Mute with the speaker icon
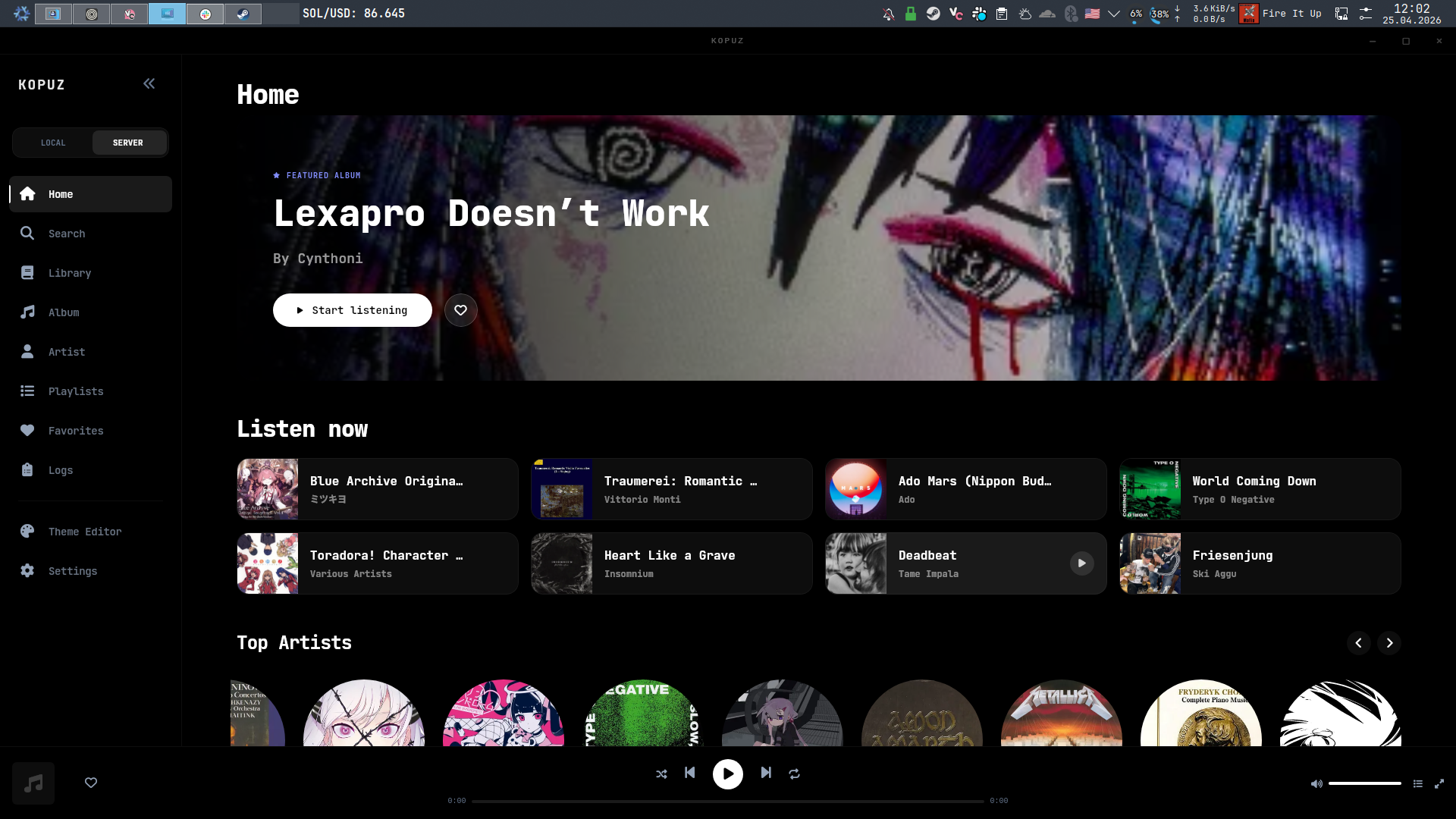This screenshot has height=819, width=1456. (1316, 784)
